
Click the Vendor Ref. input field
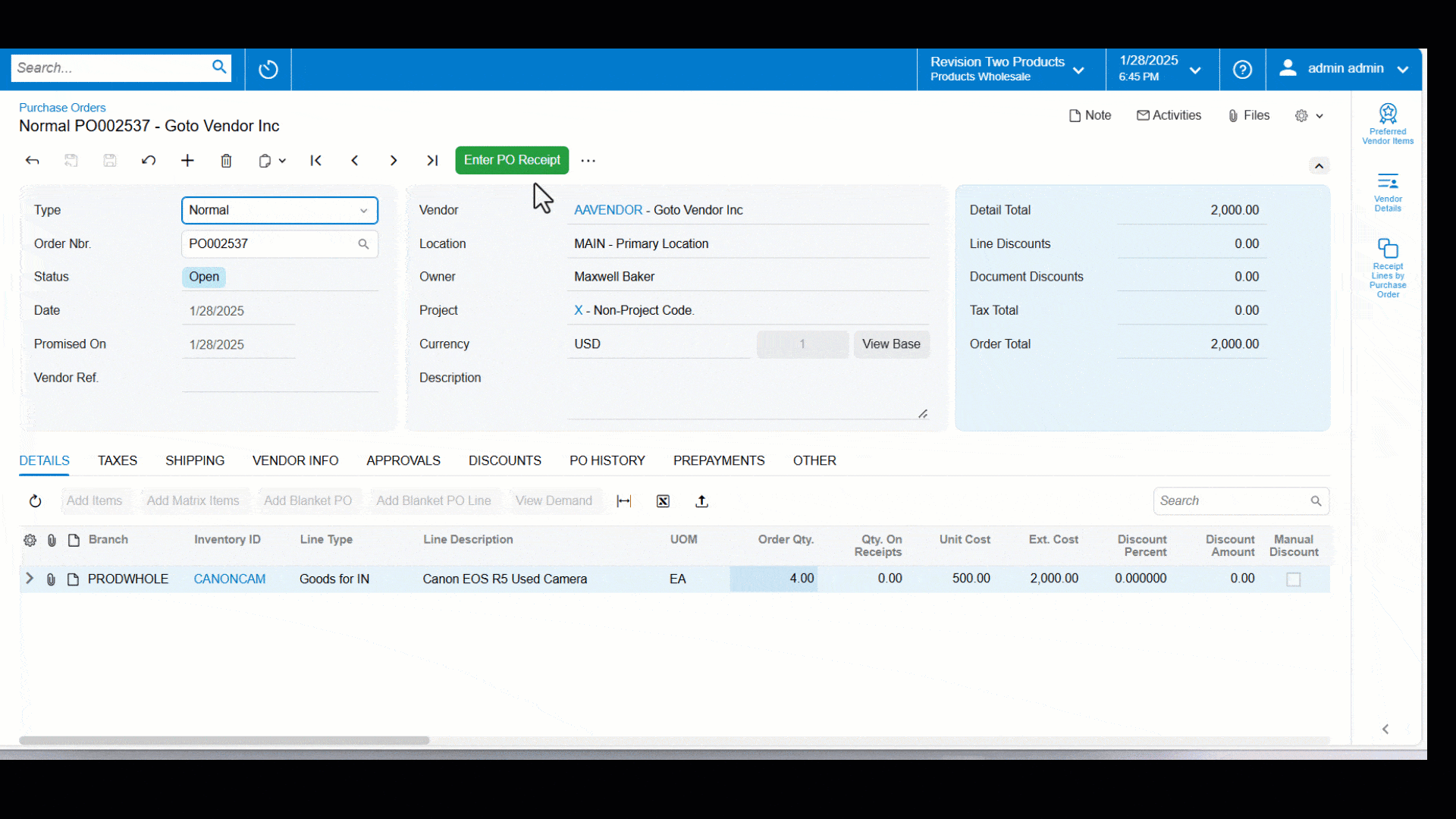pos(280,378)
